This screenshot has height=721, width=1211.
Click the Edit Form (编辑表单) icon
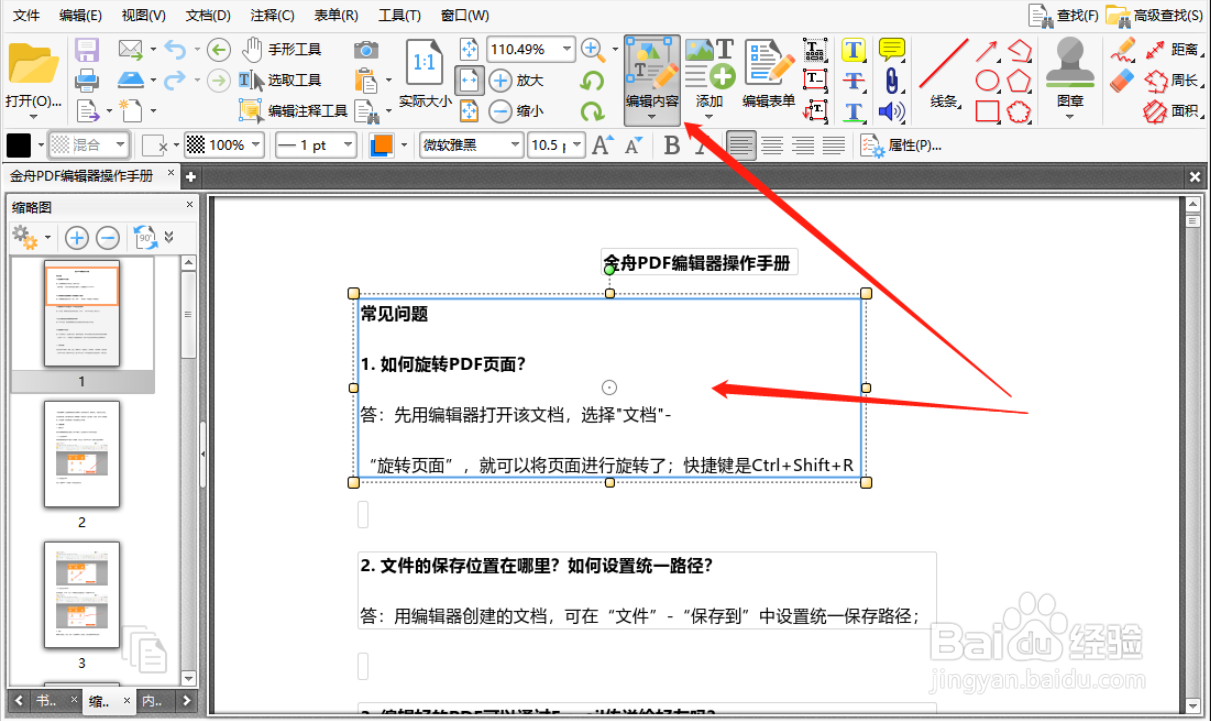pyautogui.click(x=769, y=74)
